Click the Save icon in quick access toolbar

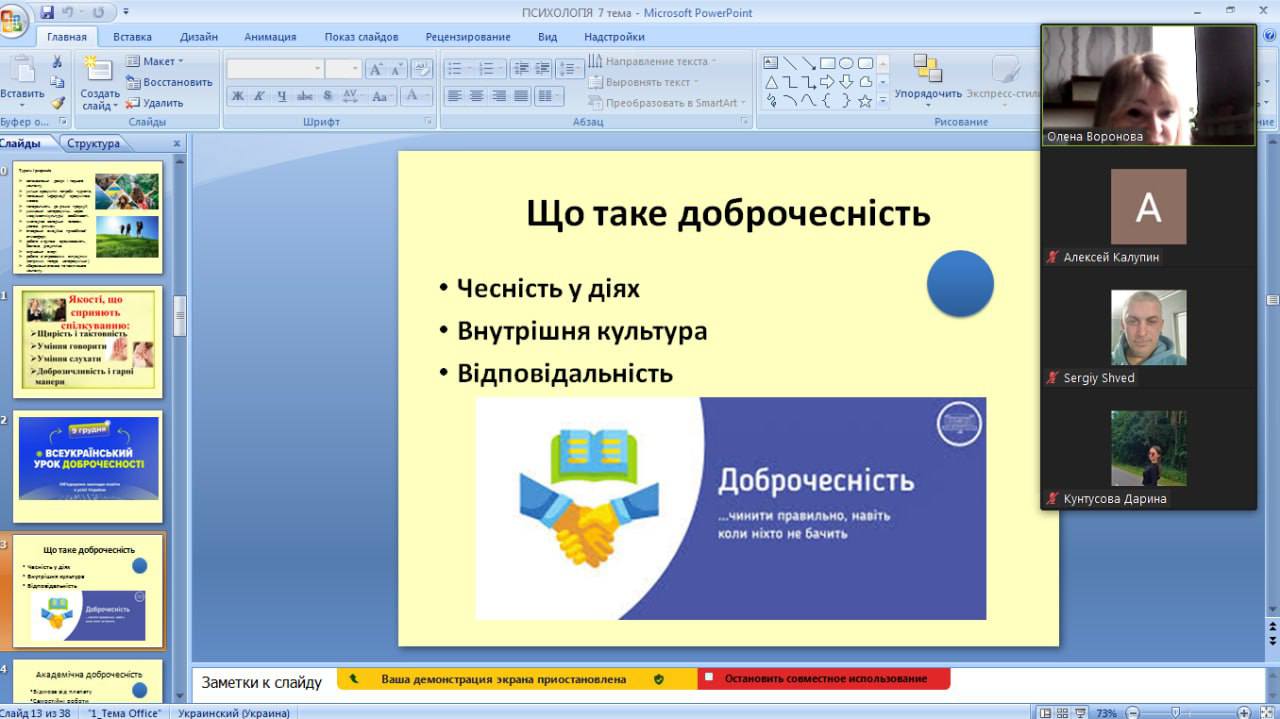pos(48,13)
